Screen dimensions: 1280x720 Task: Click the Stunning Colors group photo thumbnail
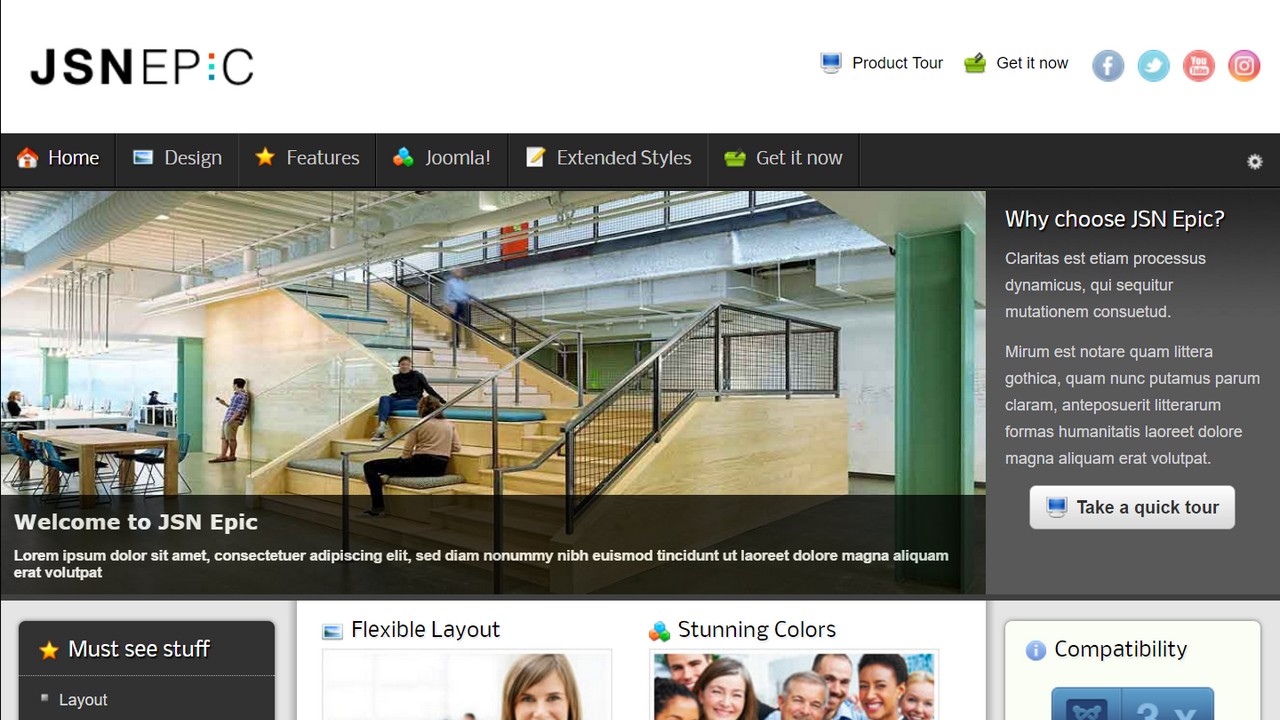[x=794, y=686]
